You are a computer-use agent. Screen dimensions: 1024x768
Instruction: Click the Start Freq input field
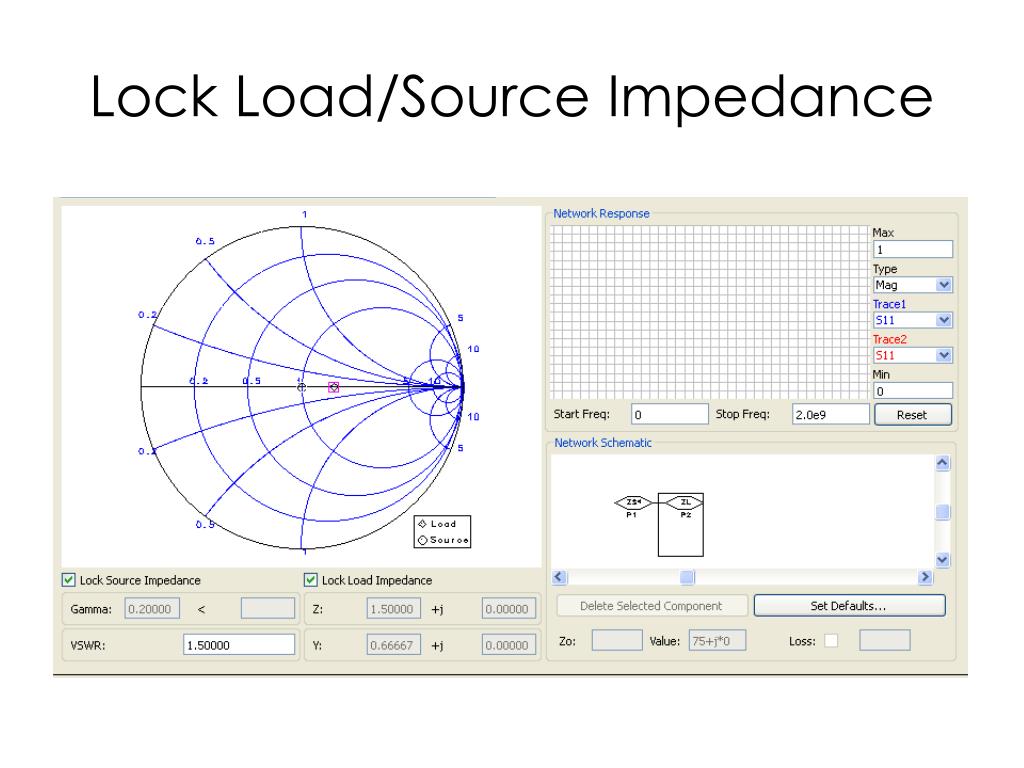(669, 414)
